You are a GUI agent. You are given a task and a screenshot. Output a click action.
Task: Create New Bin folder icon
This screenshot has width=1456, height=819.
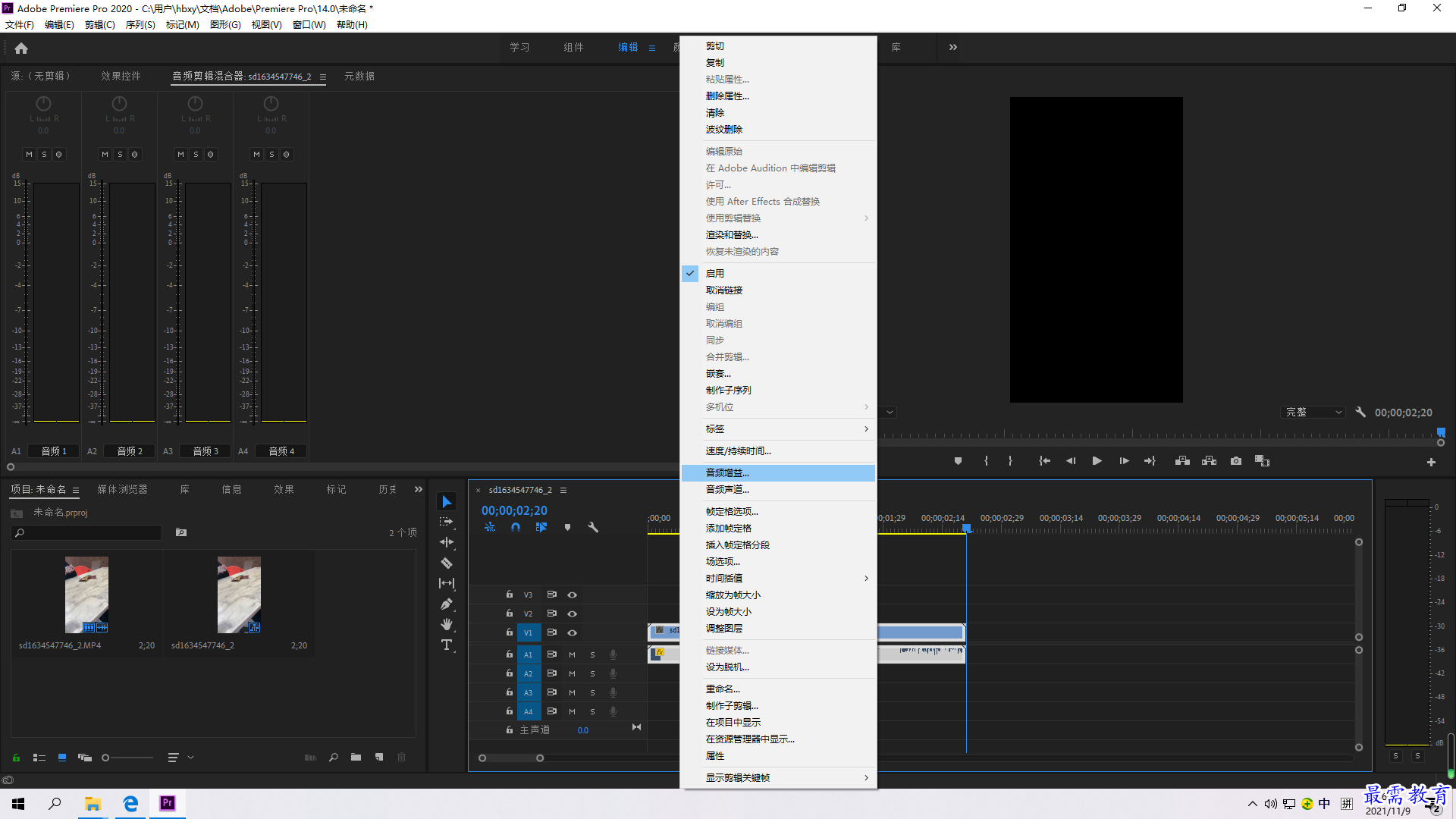click(356, 758)
